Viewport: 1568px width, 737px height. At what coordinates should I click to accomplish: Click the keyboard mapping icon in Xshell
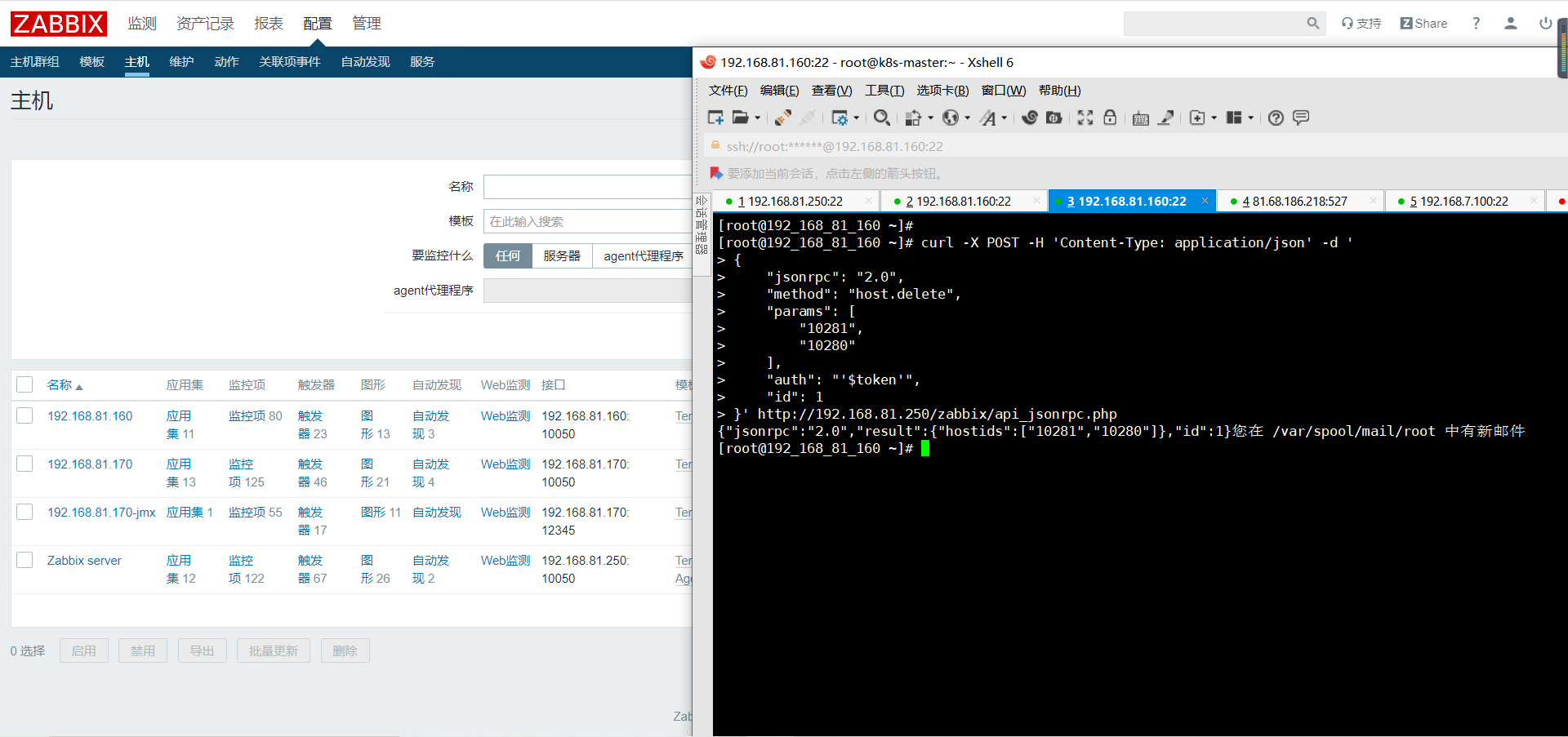(x=1141, y=118)
